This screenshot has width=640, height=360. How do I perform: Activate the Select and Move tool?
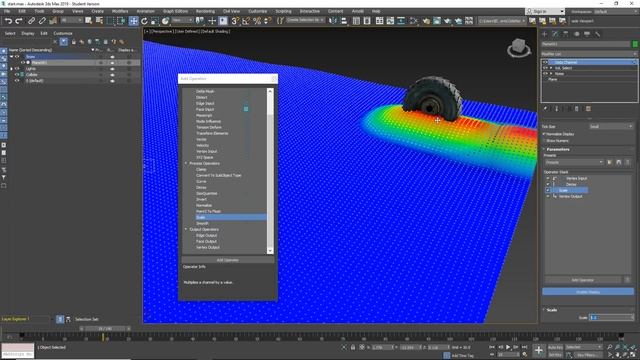133,21
